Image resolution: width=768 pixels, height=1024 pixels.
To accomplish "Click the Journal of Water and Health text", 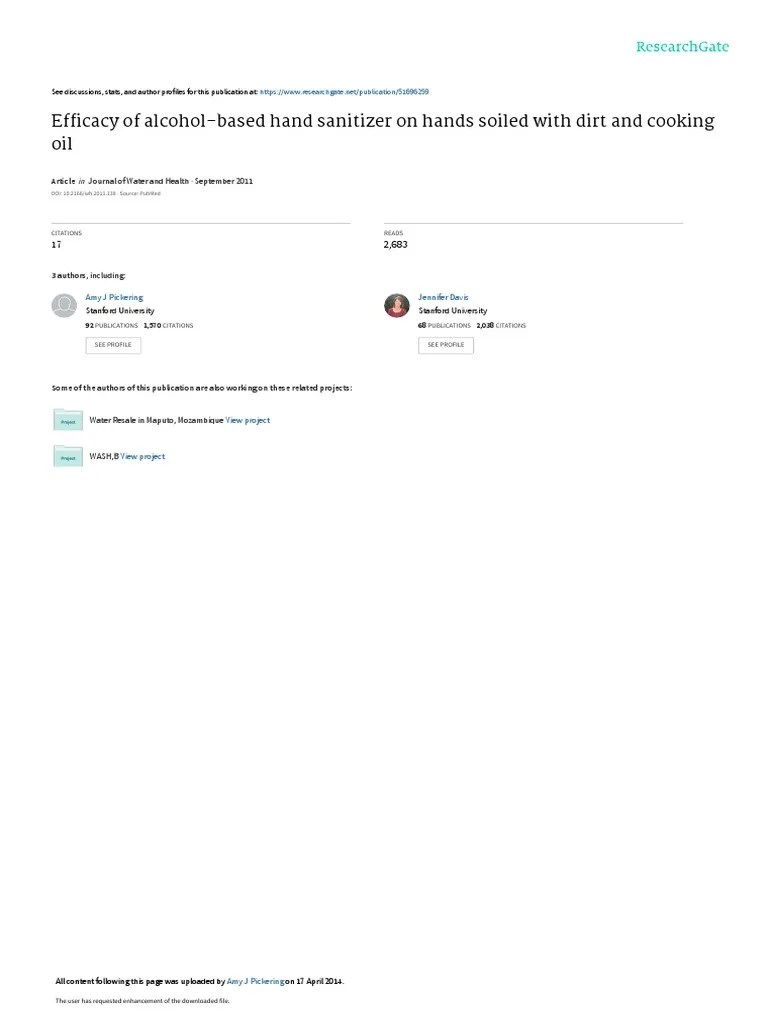I will (x=138, y=181).
